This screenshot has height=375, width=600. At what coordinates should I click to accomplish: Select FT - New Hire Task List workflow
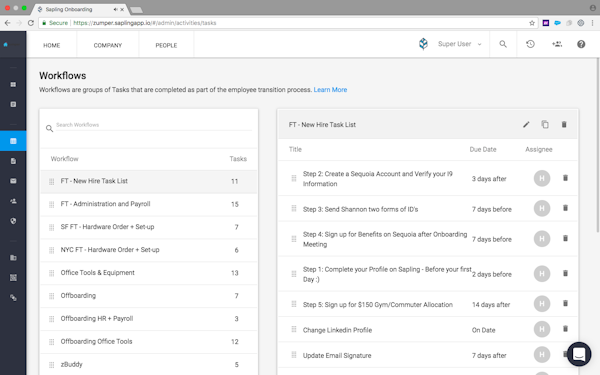(x=148, y=181)
